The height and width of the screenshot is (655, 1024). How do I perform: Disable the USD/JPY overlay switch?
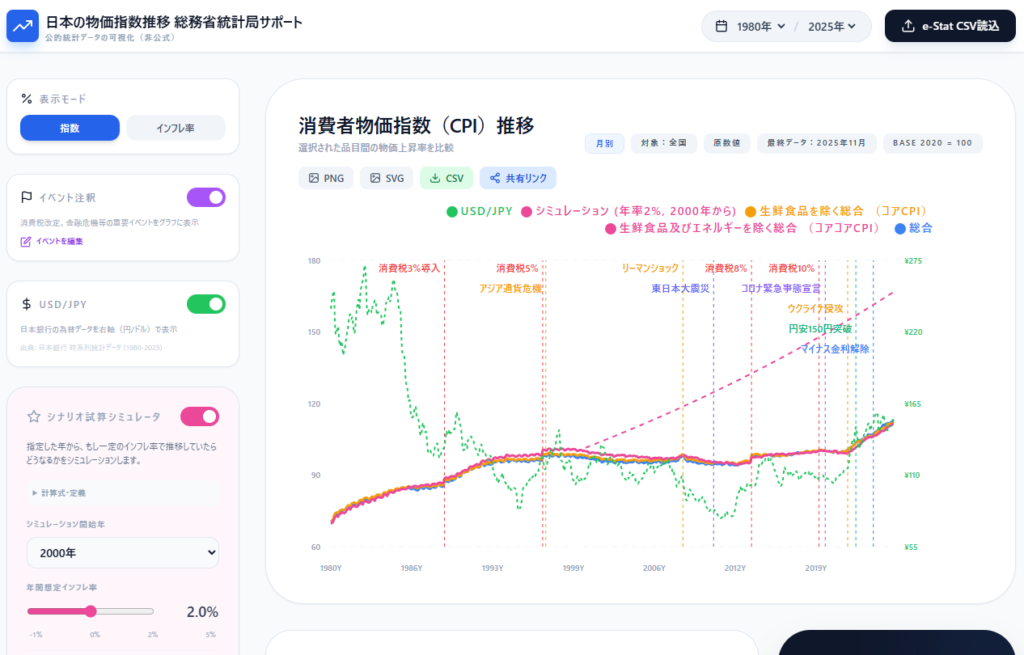206,304
